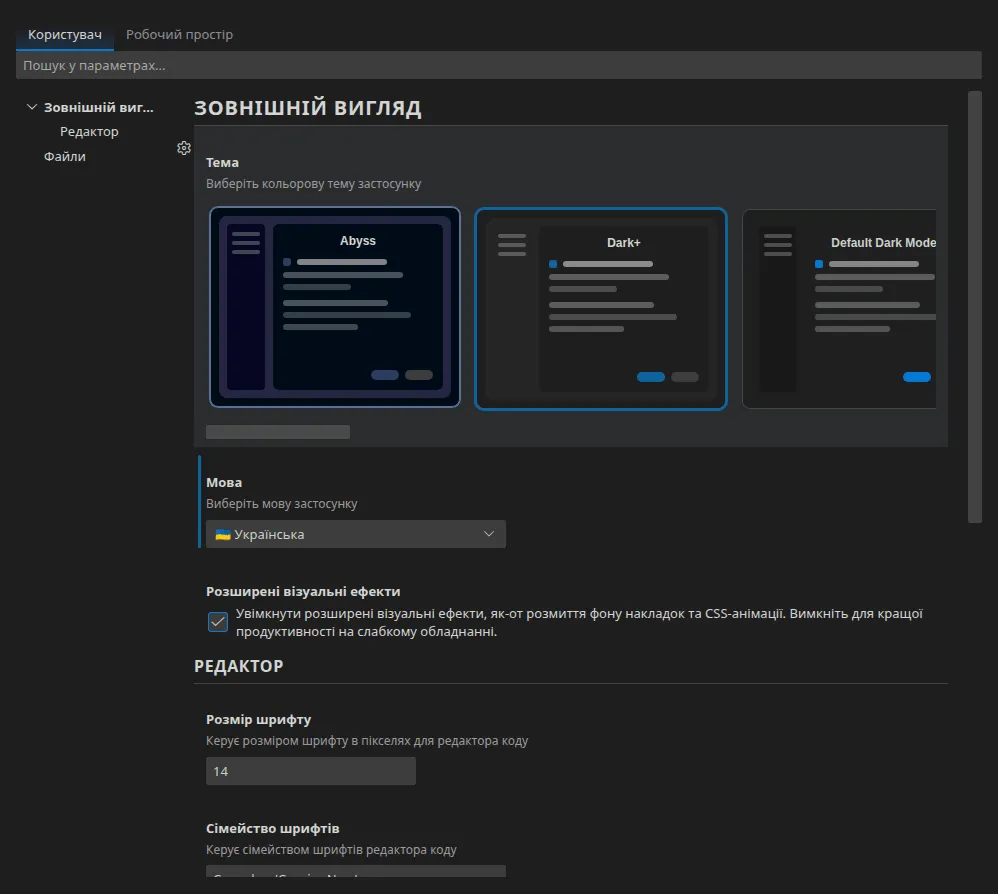The height and width of the screenshot is (894, 998).
Task: Choose the Default Dark Mode theme thumbnail
Action: point(840,309)
